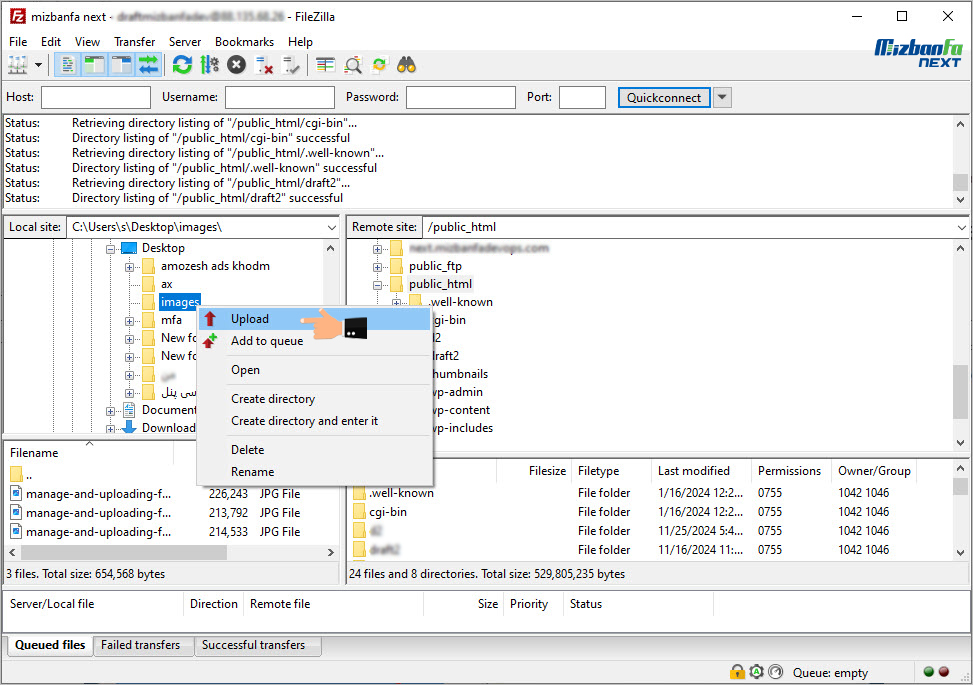973x685 pixels.
Task: Reconnect to last server icon
Action: click(x=291, y=65)
